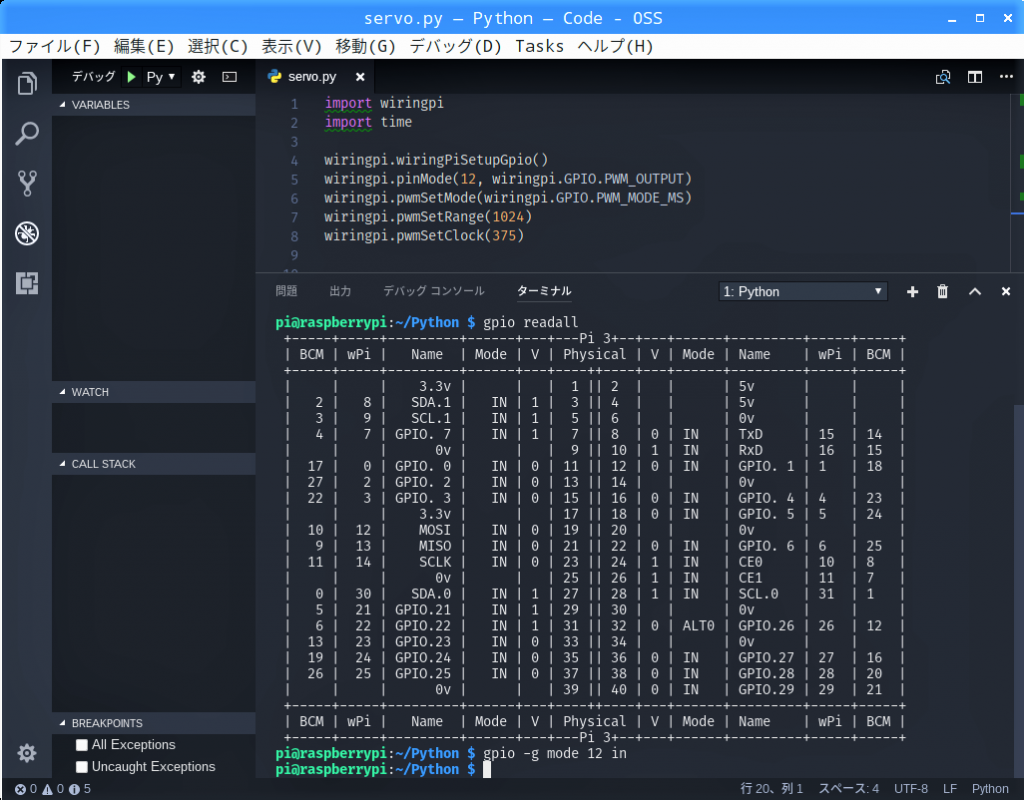The image size is (1024, 800).
Task: Click the Python language mode in status bar
Action: click(990, 789)
